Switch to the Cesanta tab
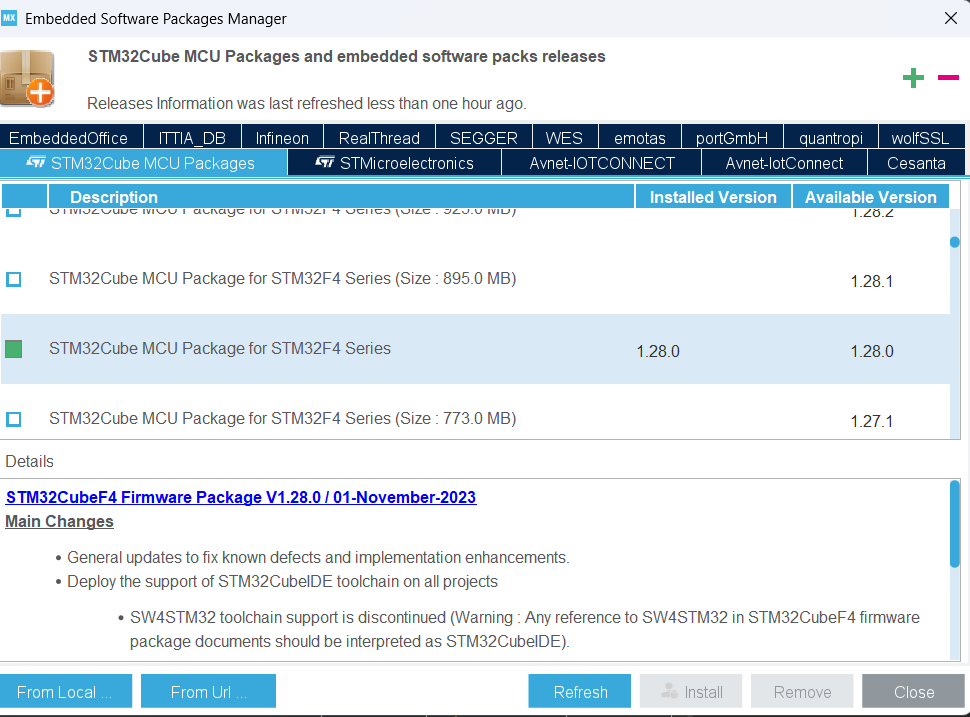Screen dimensions: 970x717 pos(916,163)
